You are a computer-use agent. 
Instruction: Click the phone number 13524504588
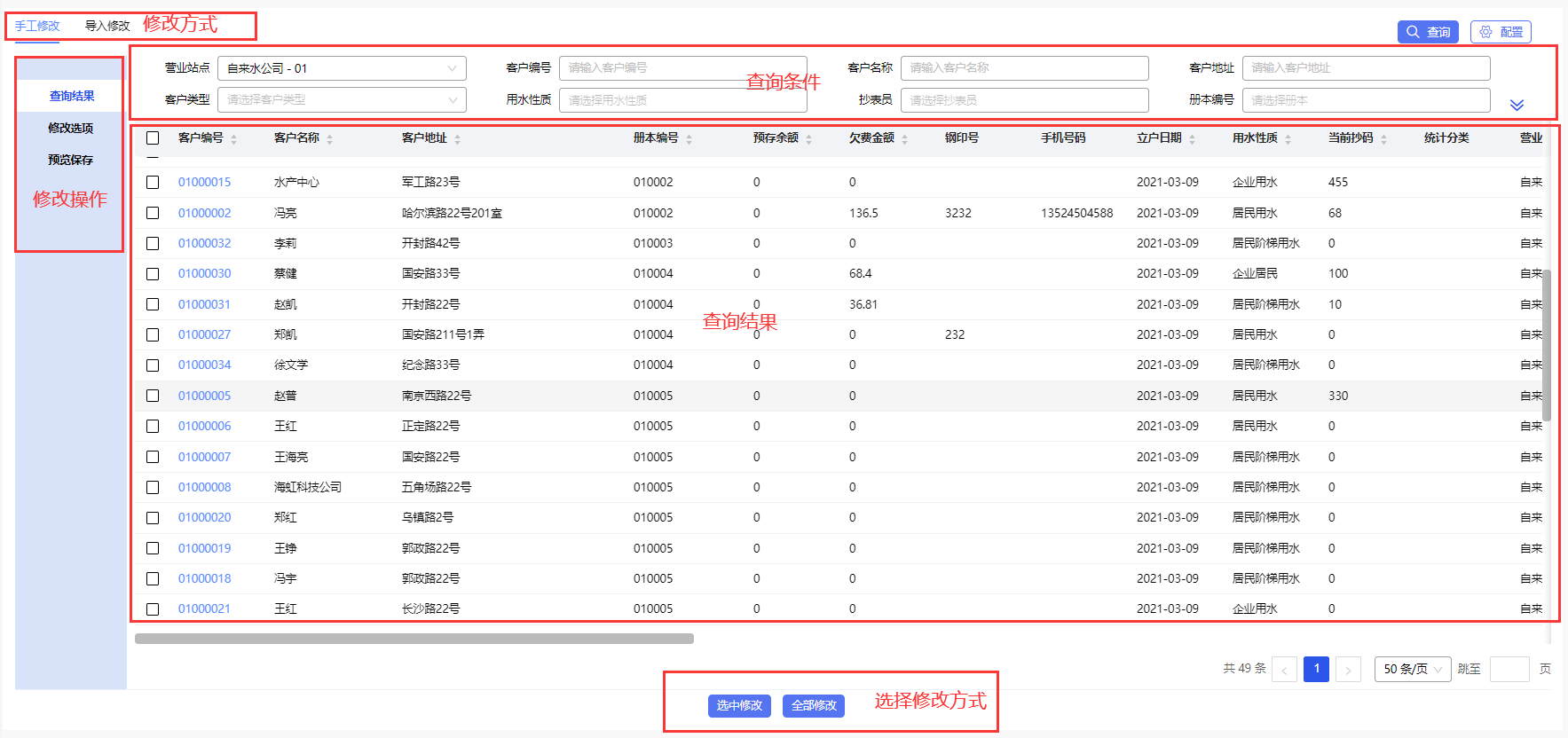pyautogui.click(x=1076, y=213)
